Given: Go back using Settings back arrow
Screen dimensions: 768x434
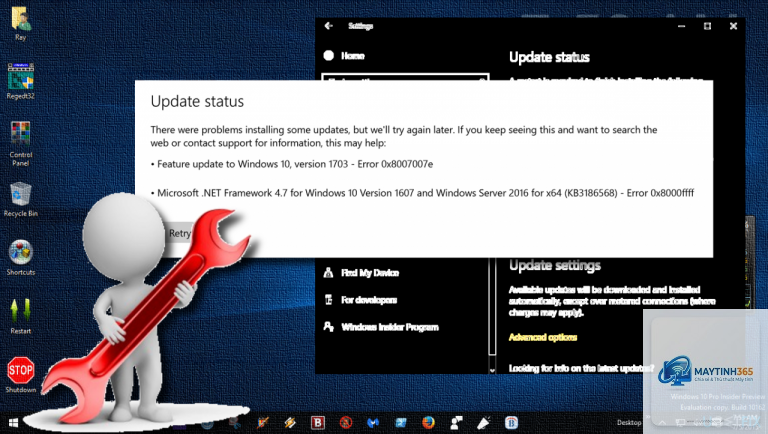Looking at the screenshot, I should point(329,25).
